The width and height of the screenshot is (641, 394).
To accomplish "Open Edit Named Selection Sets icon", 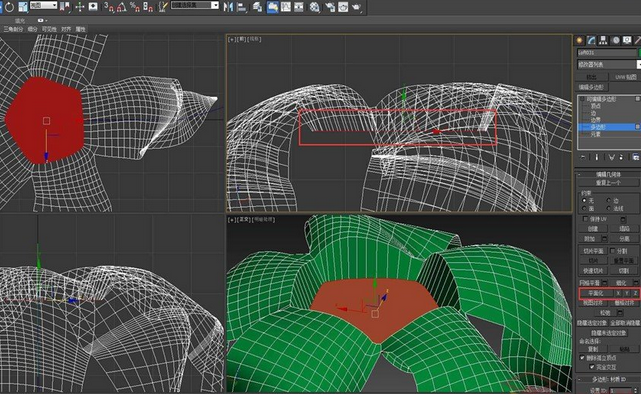I will pyautogui.click(x=163, y=7).
